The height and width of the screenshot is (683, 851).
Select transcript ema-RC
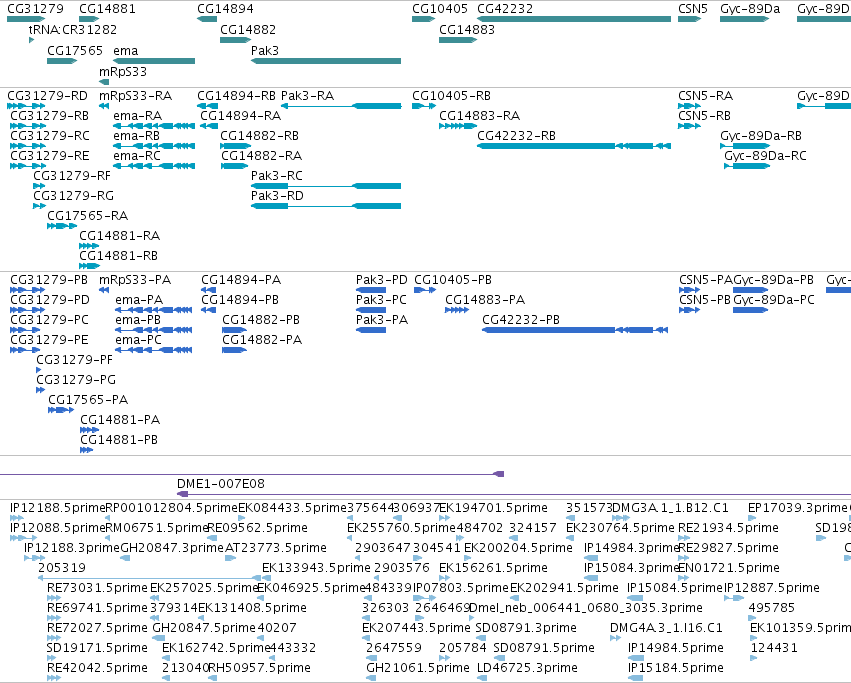[x=137, y=155]
